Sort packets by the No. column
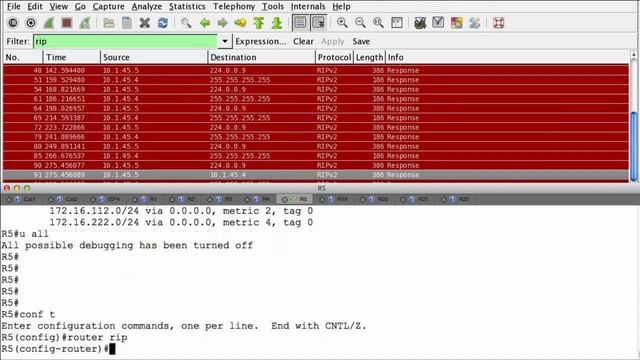The width and height of the screenshot is (640, 360). tap(23, 57)
